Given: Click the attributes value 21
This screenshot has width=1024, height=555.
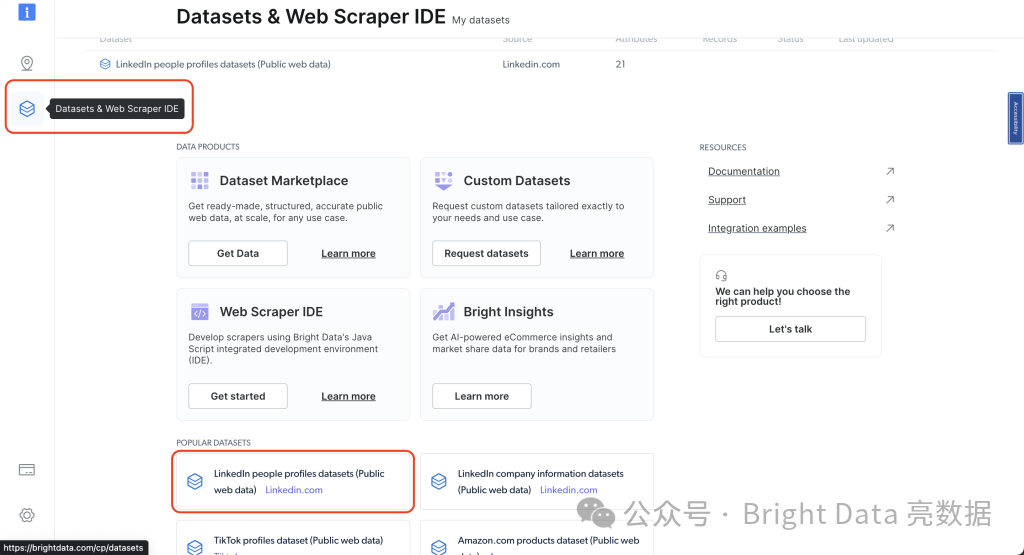Looking at the screenshot, I should point(620,64).
